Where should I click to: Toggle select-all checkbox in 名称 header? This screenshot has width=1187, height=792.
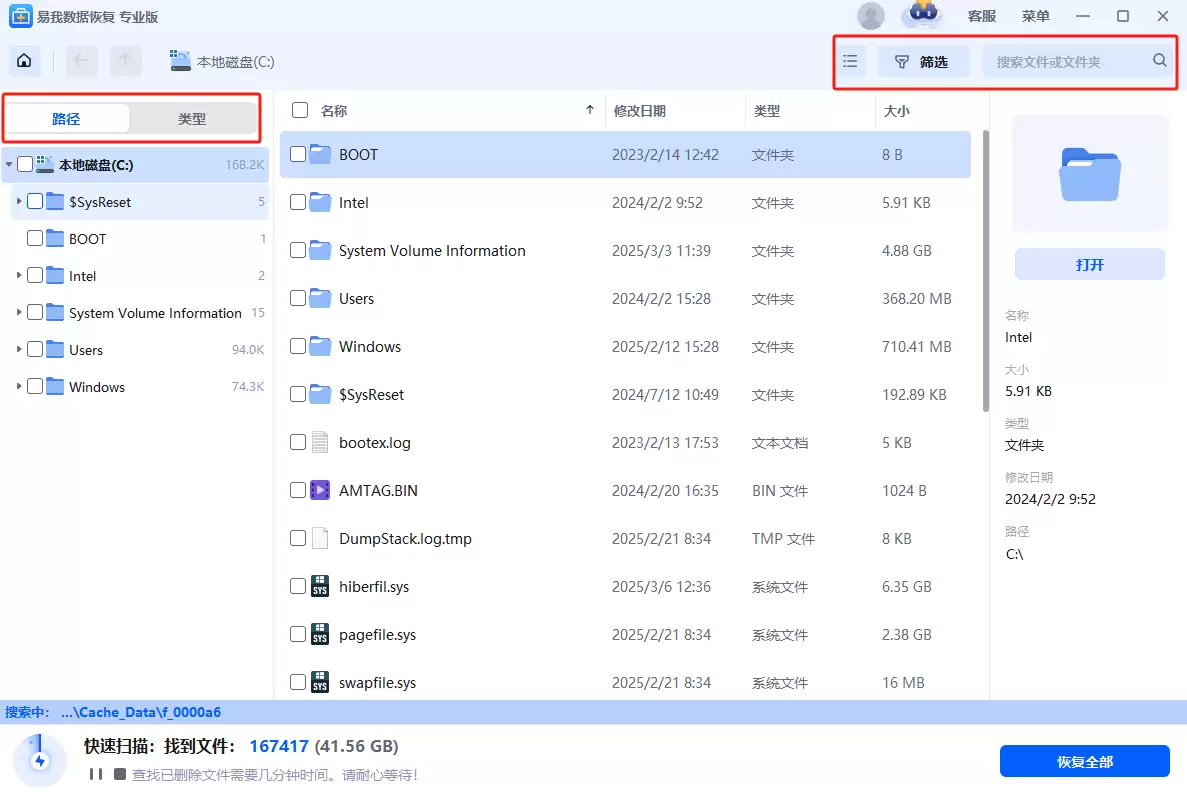pyautogui.click(x=300, y=111)
